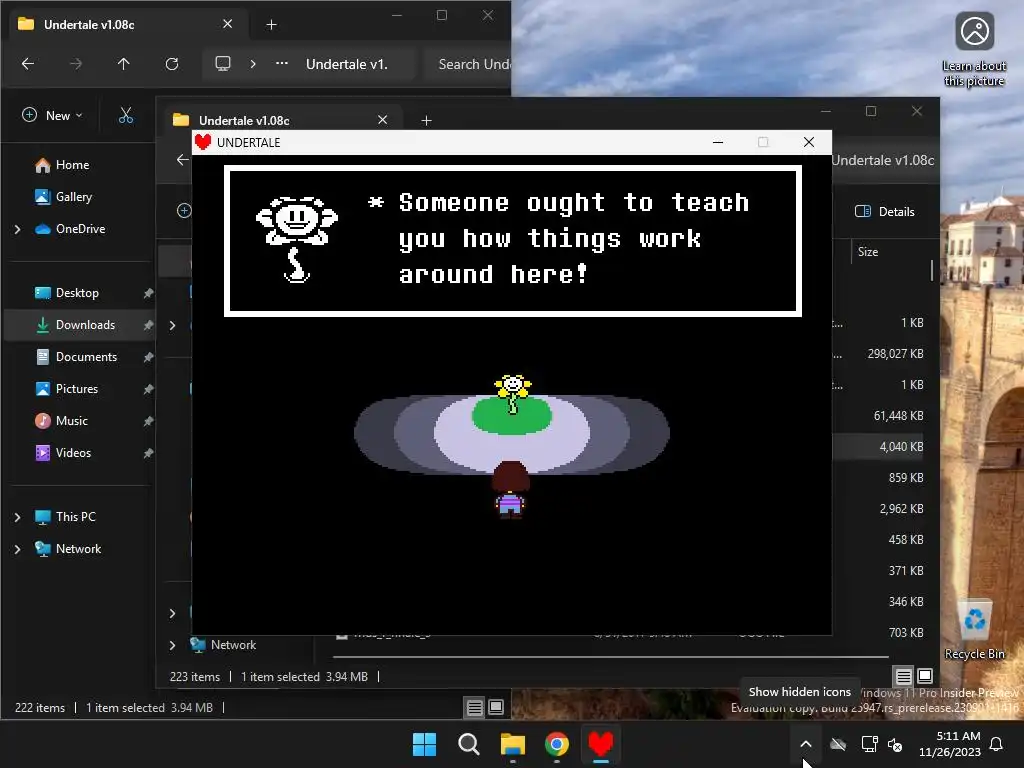
Task: Expand breadcrumb chevron next to monitor icon
Action: coord(253,64)
